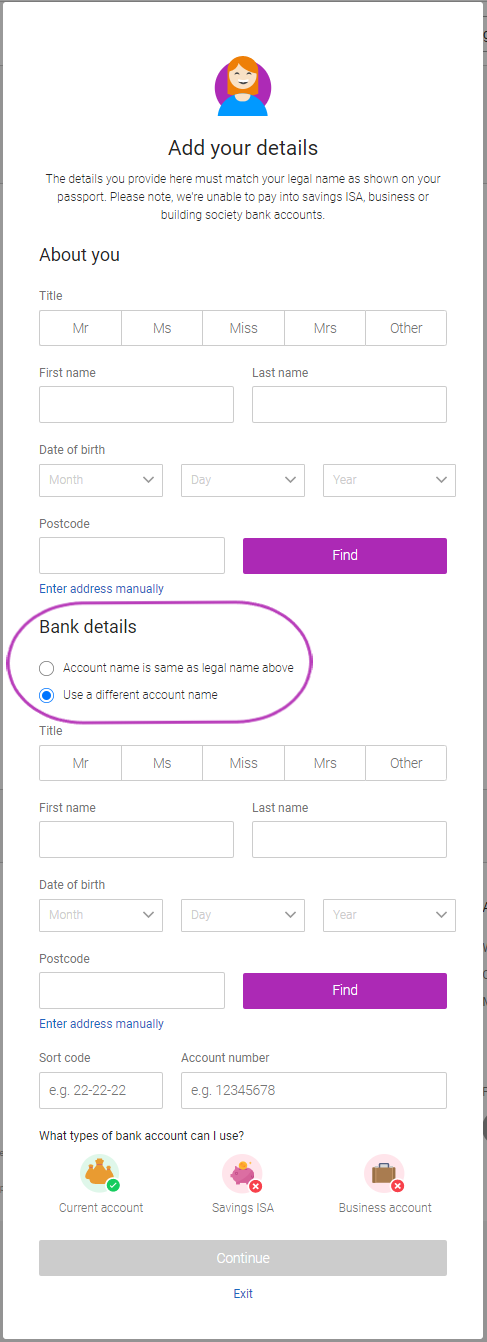Open the Month dropdown under About you

click(101, 480)
